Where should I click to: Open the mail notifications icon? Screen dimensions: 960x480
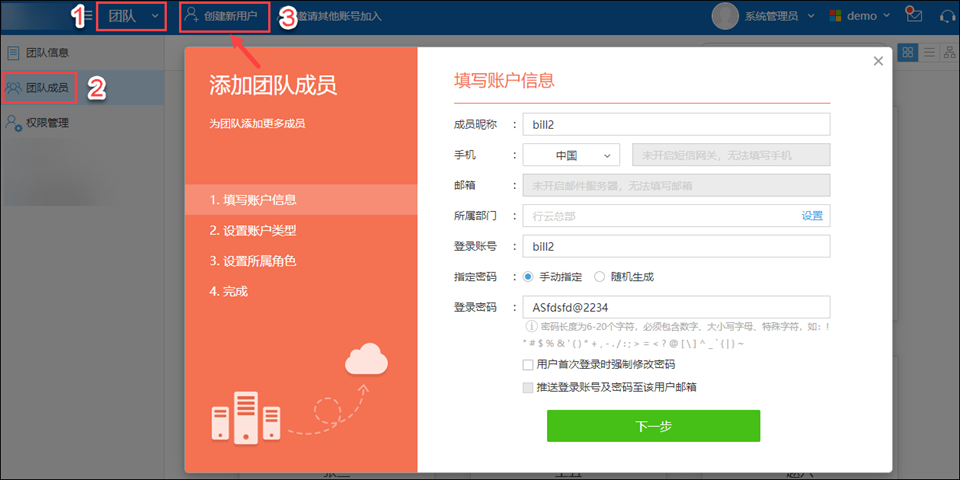point(913,15)
